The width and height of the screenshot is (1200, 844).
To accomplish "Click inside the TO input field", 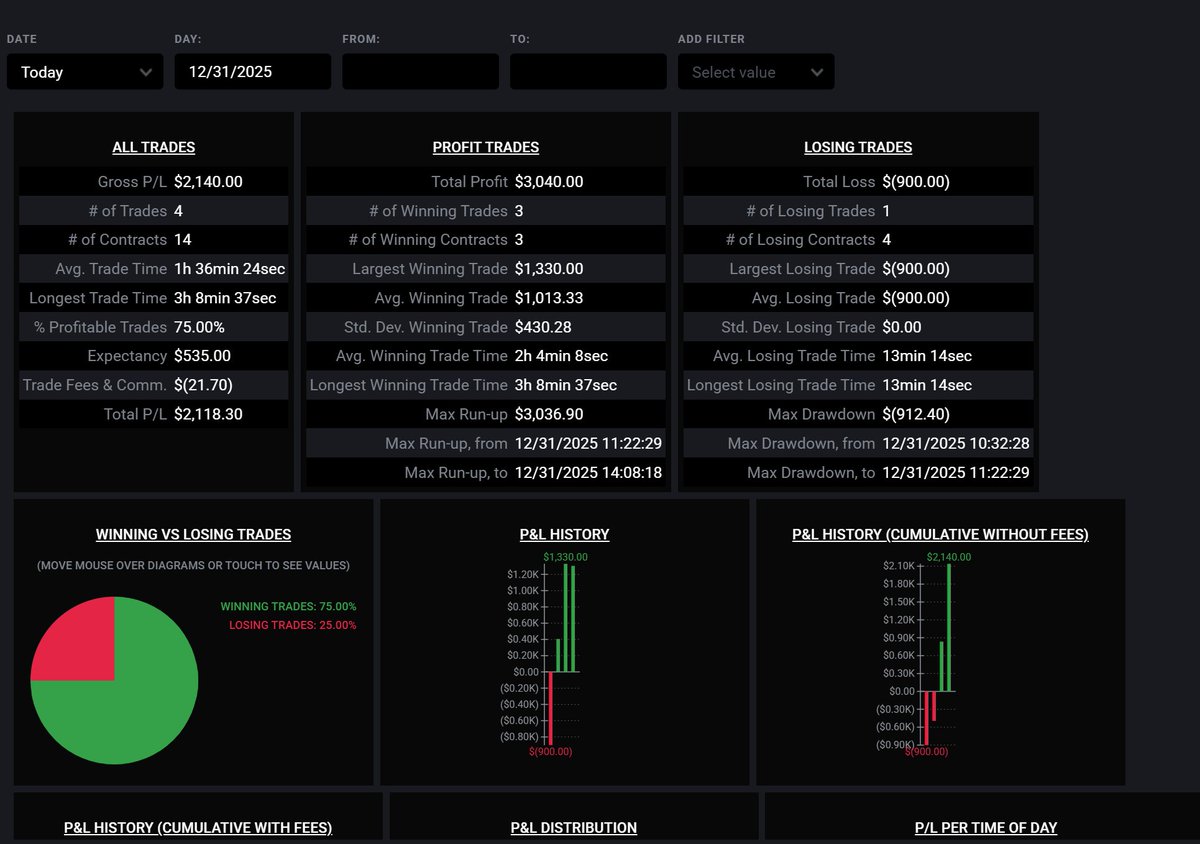I will pyautogui.click(x=588, y=71).
